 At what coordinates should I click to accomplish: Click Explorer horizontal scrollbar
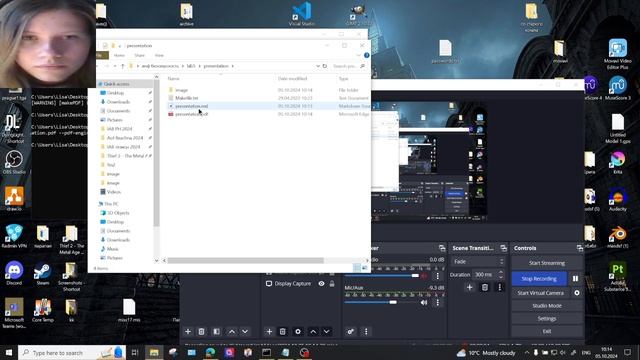pyautogui.click(x=245, y=260)
